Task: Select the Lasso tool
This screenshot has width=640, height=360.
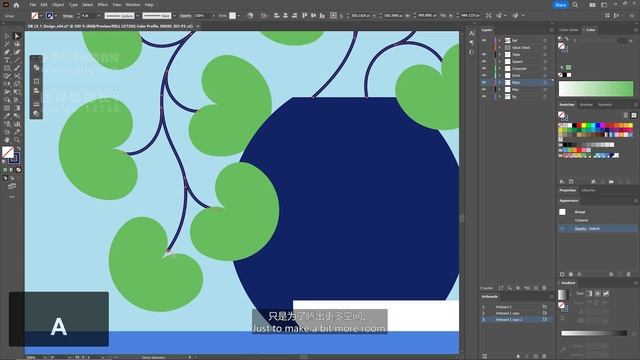Action: pyautogui.click(x=17, y=44)
